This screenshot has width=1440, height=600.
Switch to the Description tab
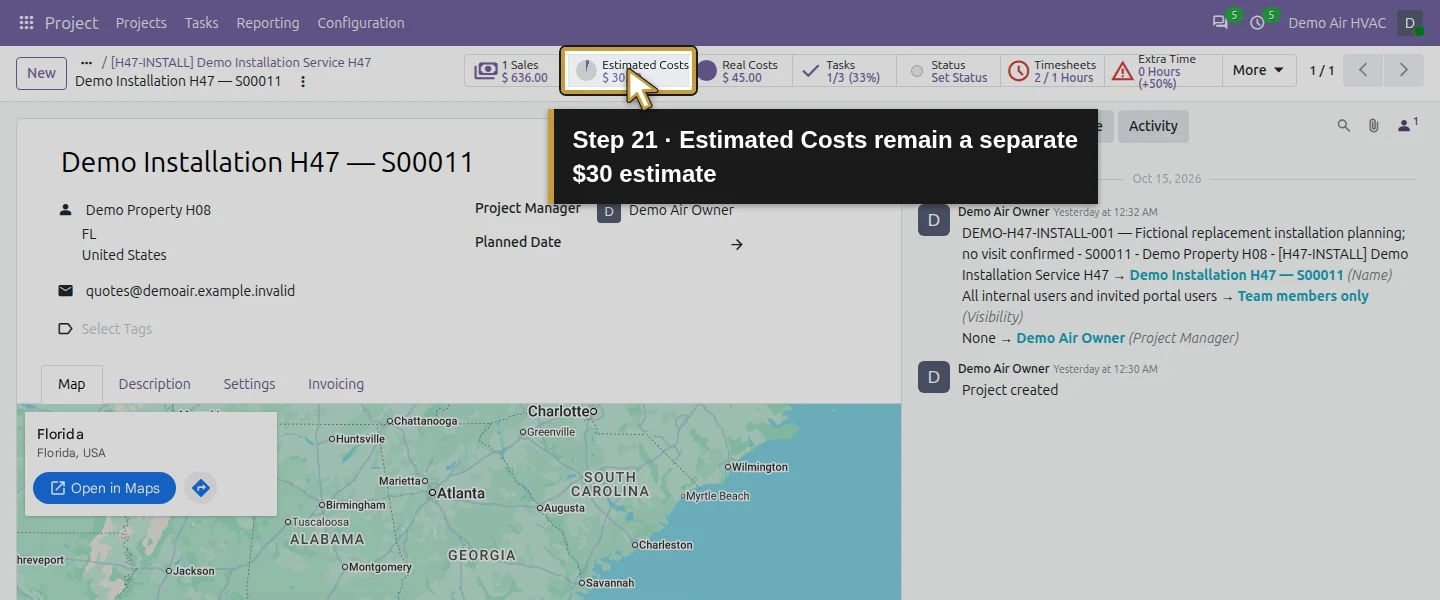pos(154,384)
